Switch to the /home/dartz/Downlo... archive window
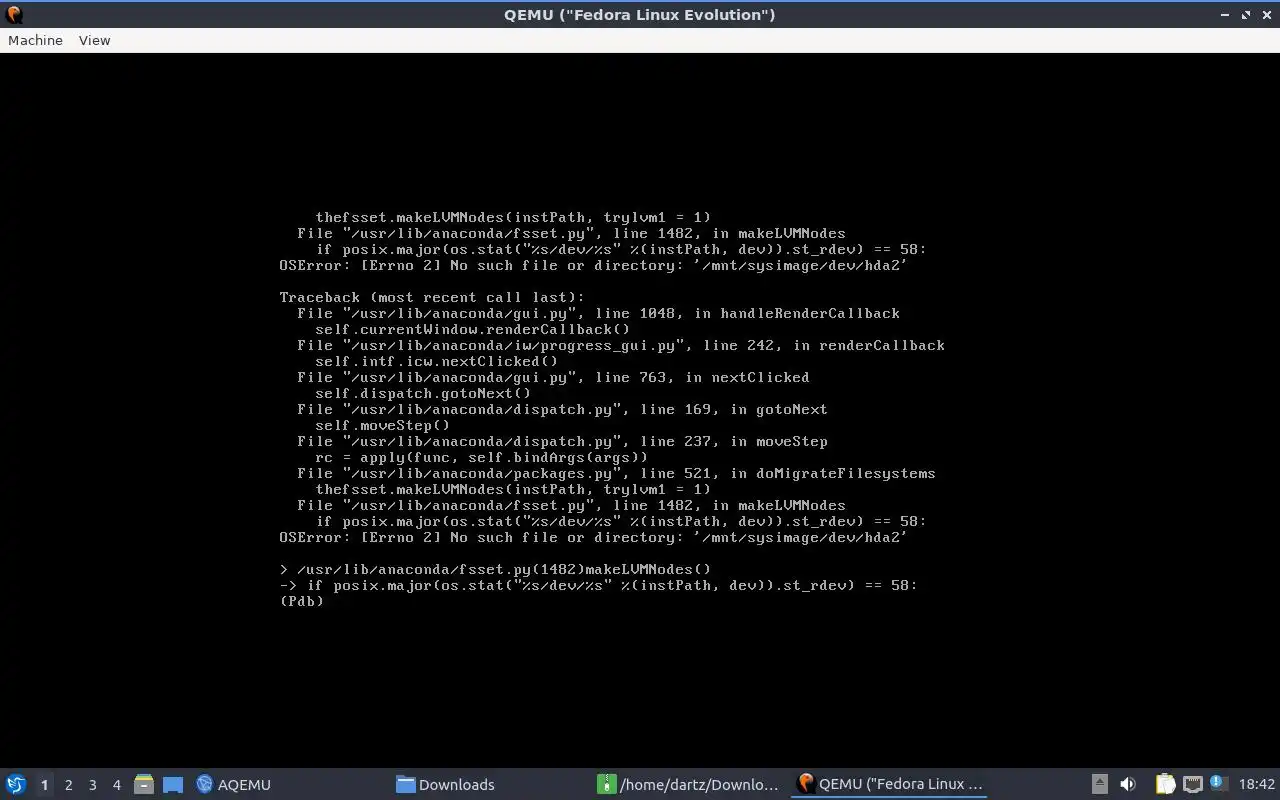 (688, 785)
